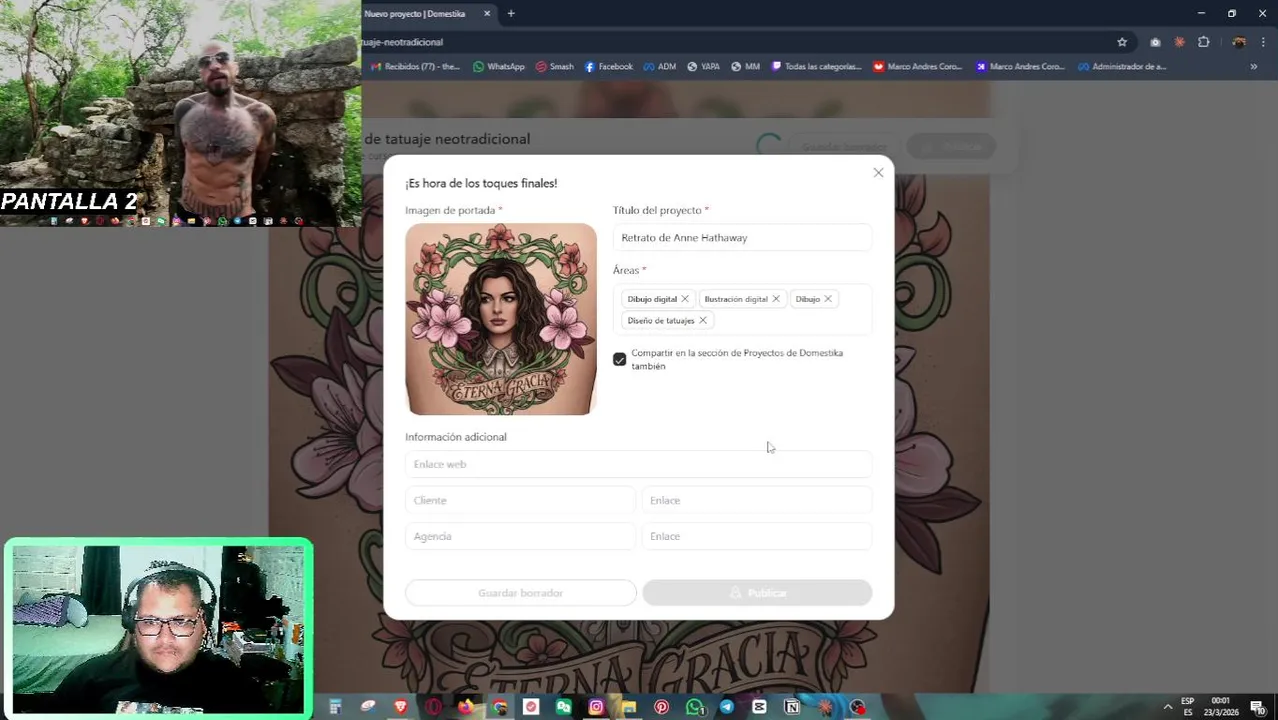1278x720 pixels.
Task: Click the Publicar button
Action: tap(757, 593)
